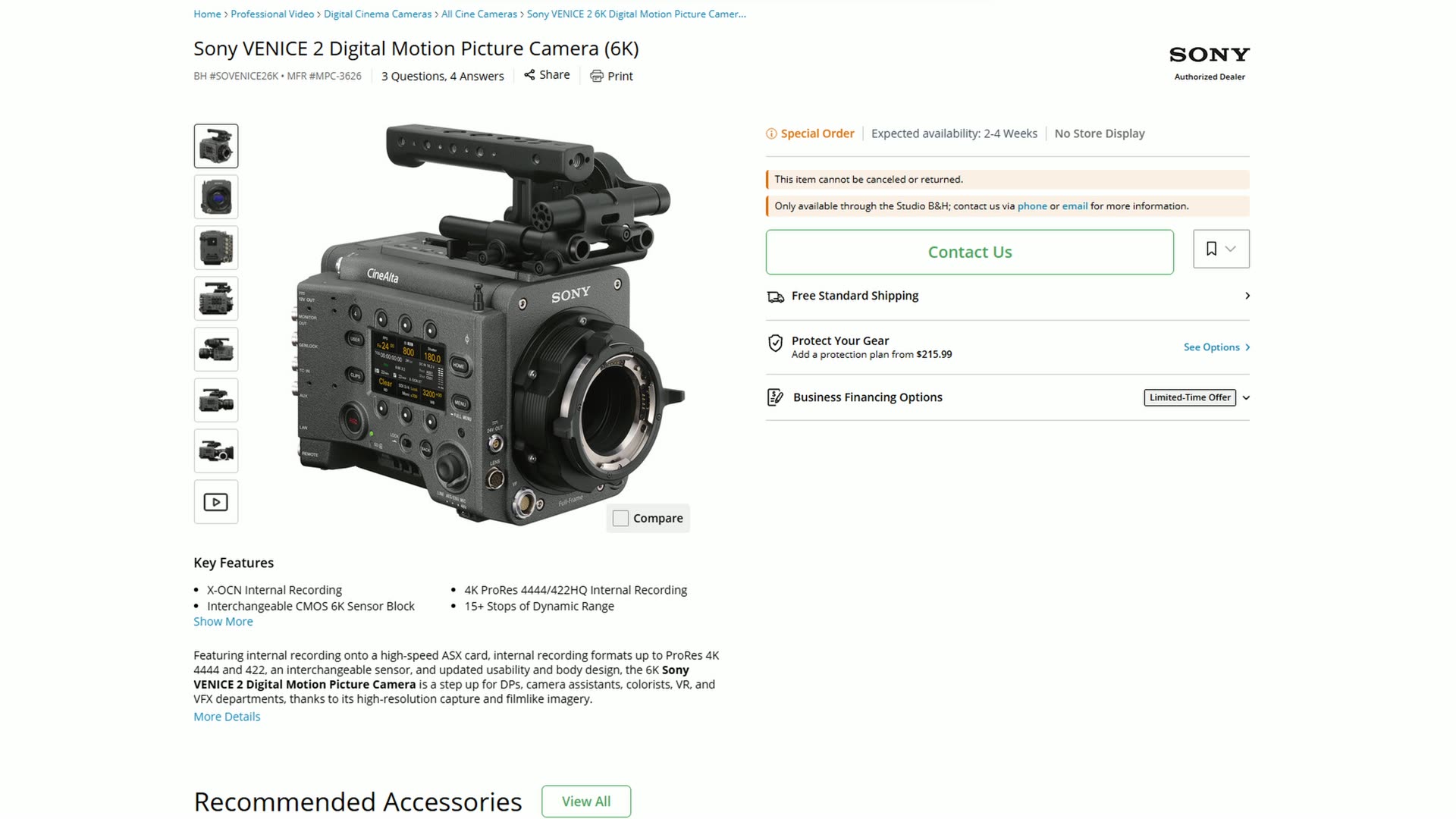Click the Limited-Time Offer badge

tap(1190, 397)
